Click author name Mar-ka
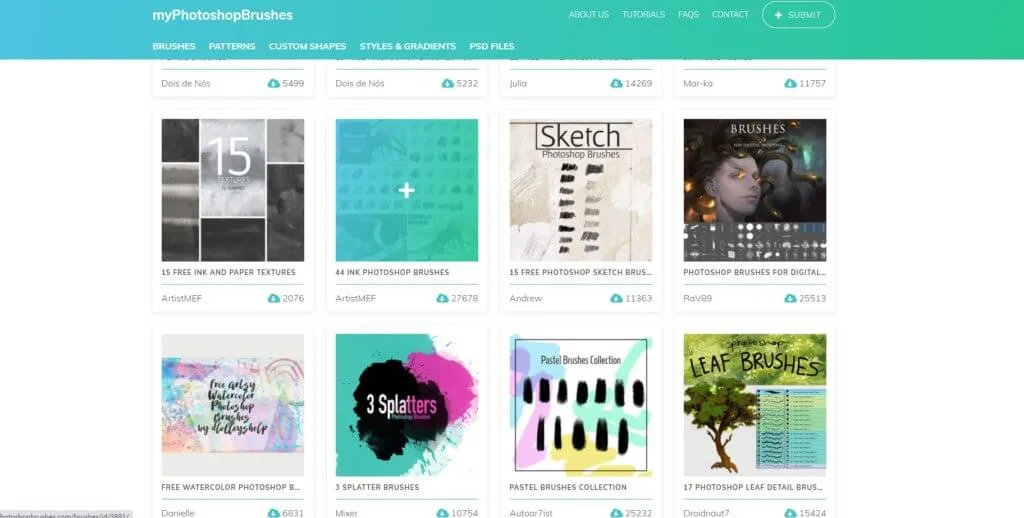This screenshot has height=518, width=1024. tap(698, 84)
